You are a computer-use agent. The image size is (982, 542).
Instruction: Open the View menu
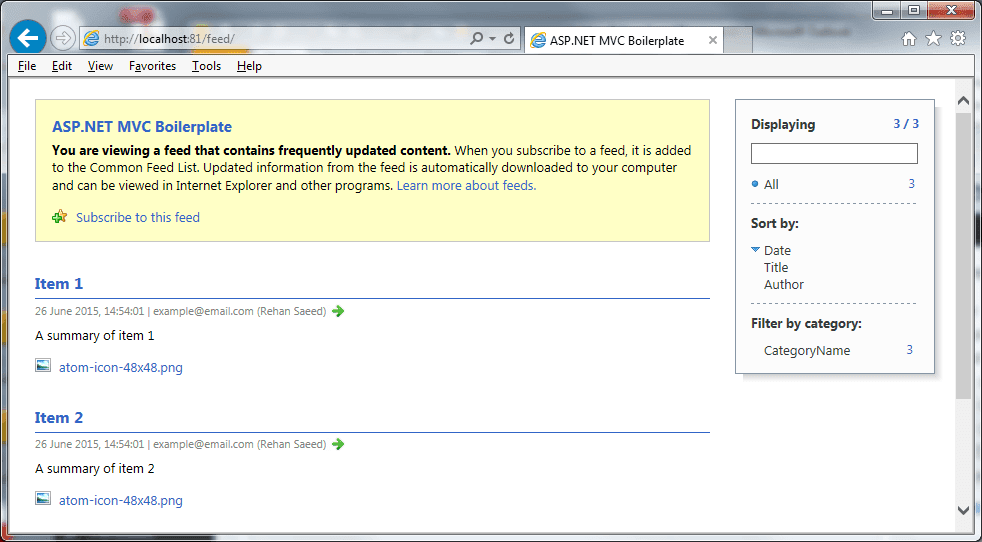tap(100, 66)
